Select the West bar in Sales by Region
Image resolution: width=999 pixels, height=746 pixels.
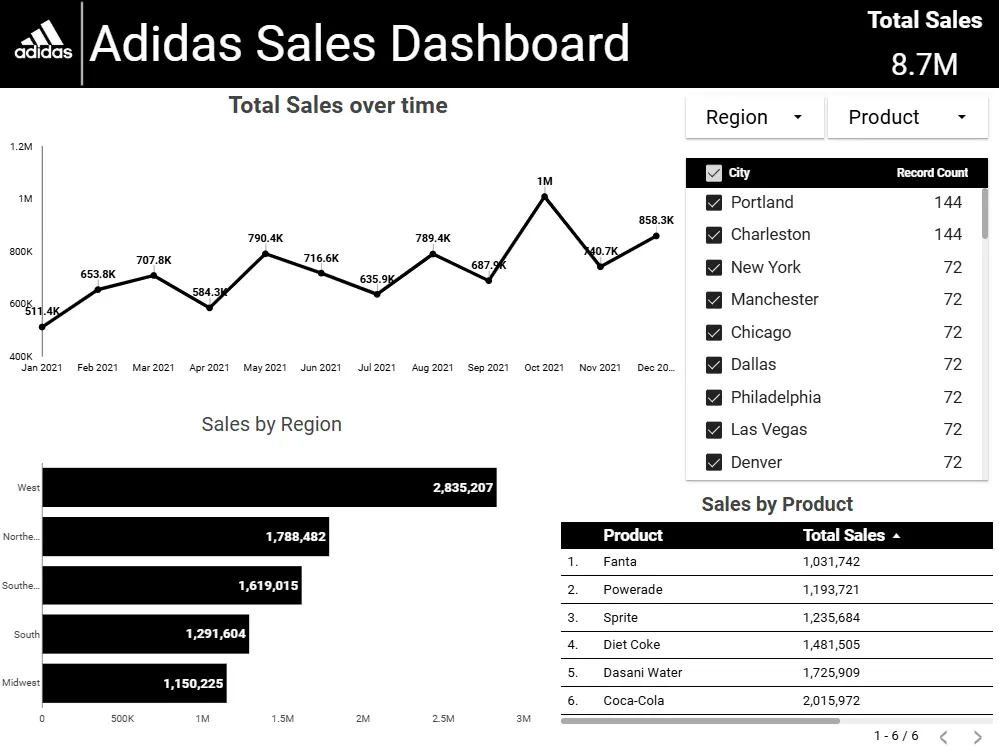269,487
